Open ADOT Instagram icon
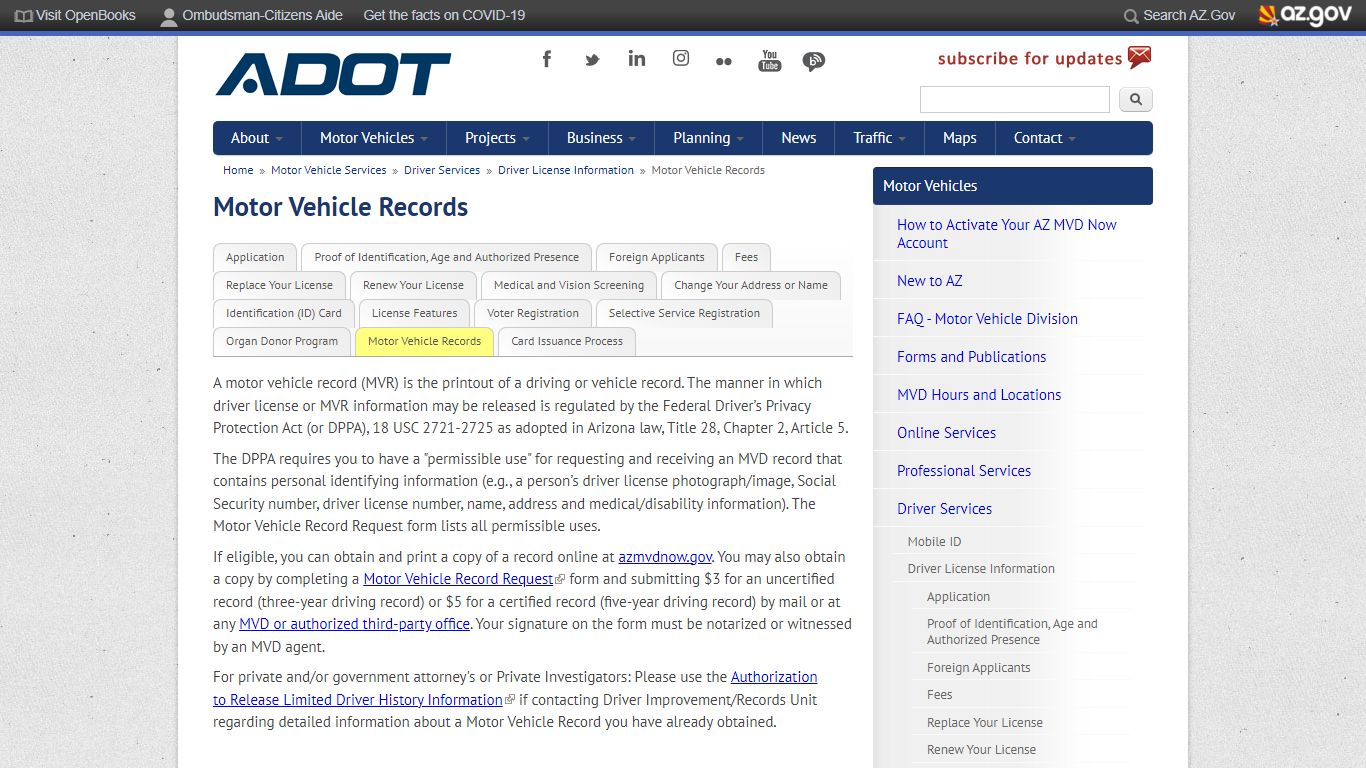This screenshot has height=768, width=1366. (681, 58)
